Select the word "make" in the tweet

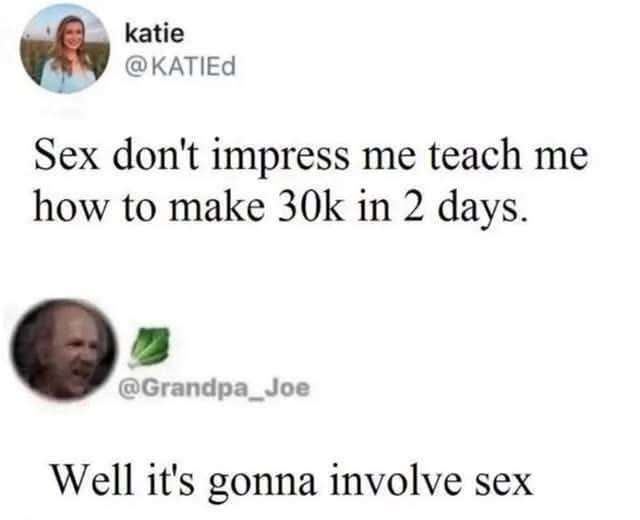pyautogui.click(x=216, y=207)
